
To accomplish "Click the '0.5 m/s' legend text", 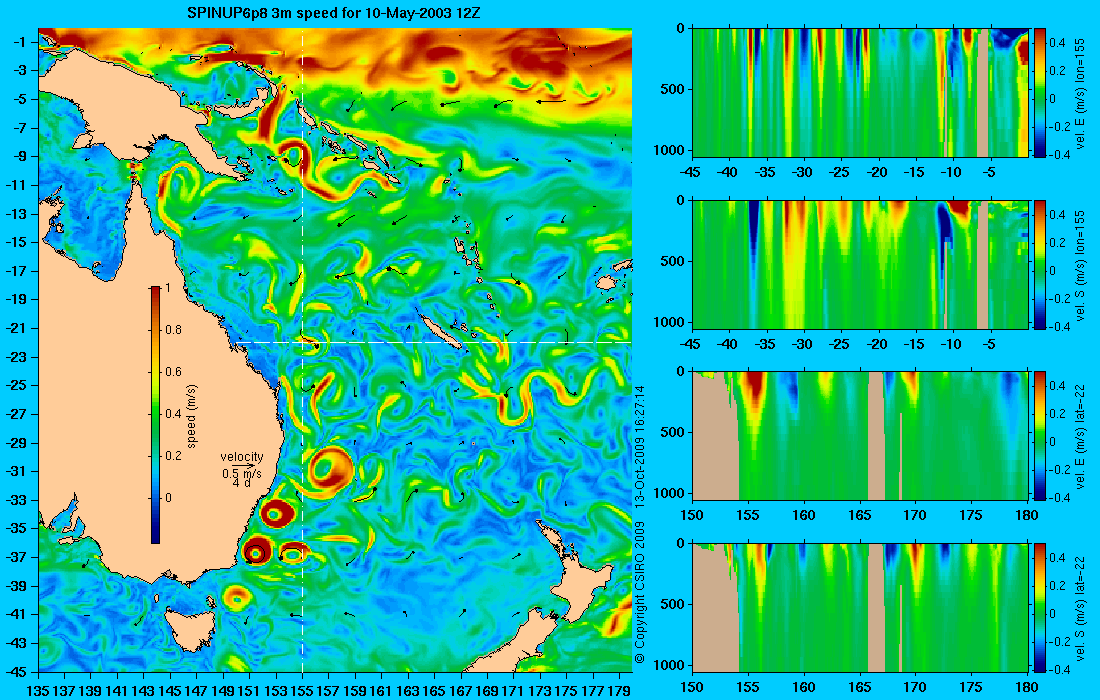I will [241, 474].
